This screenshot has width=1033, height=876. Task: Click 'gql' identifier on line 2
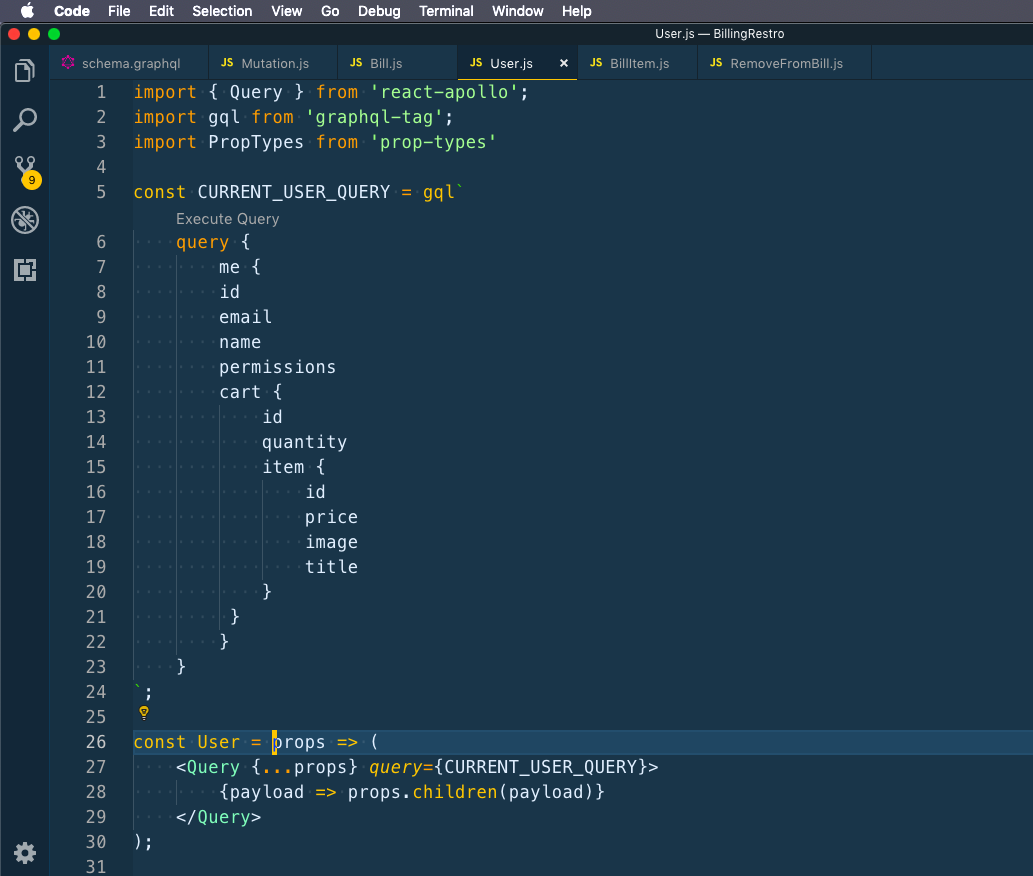click(x=224, y=117)
